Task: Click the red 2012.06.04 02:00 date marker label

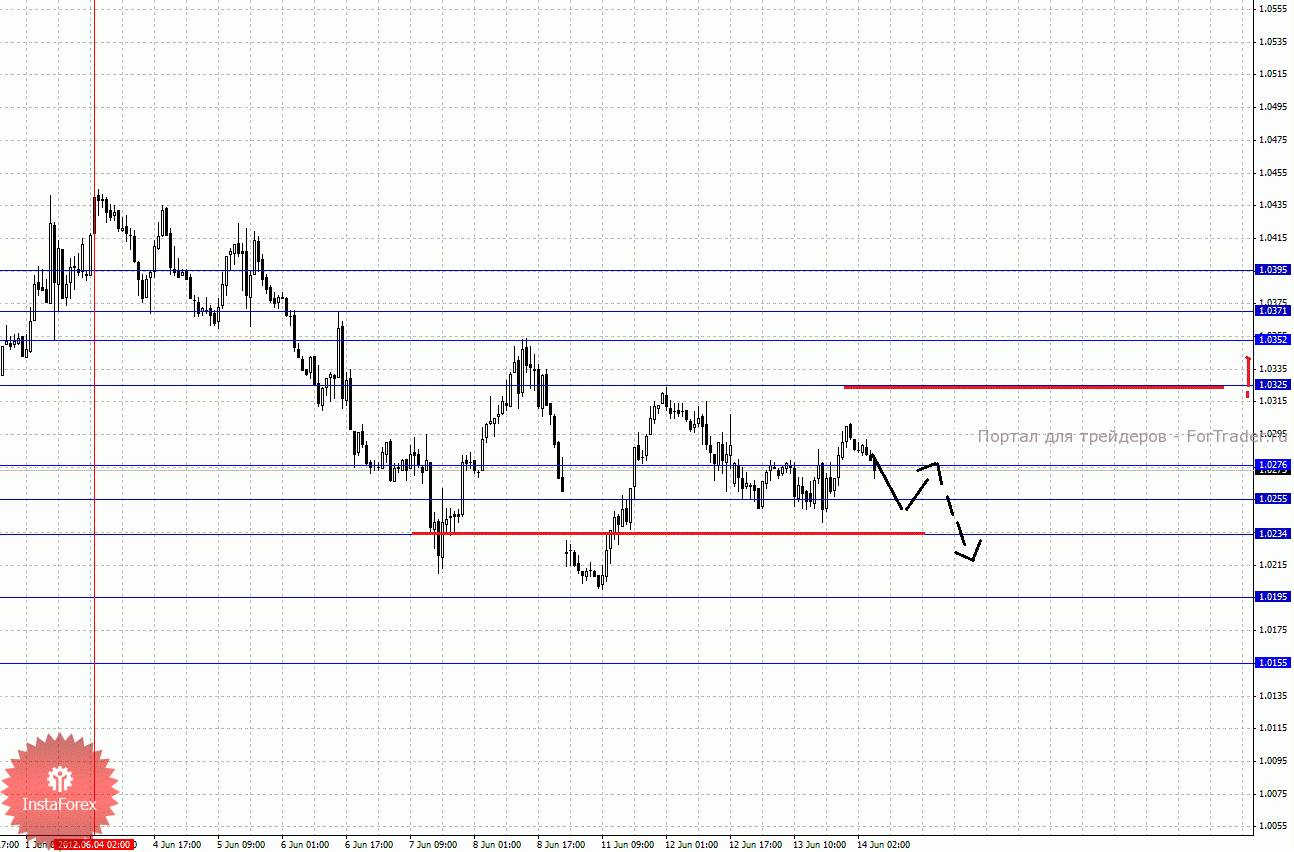Action: pyautogui.click(x=94, y=845)
